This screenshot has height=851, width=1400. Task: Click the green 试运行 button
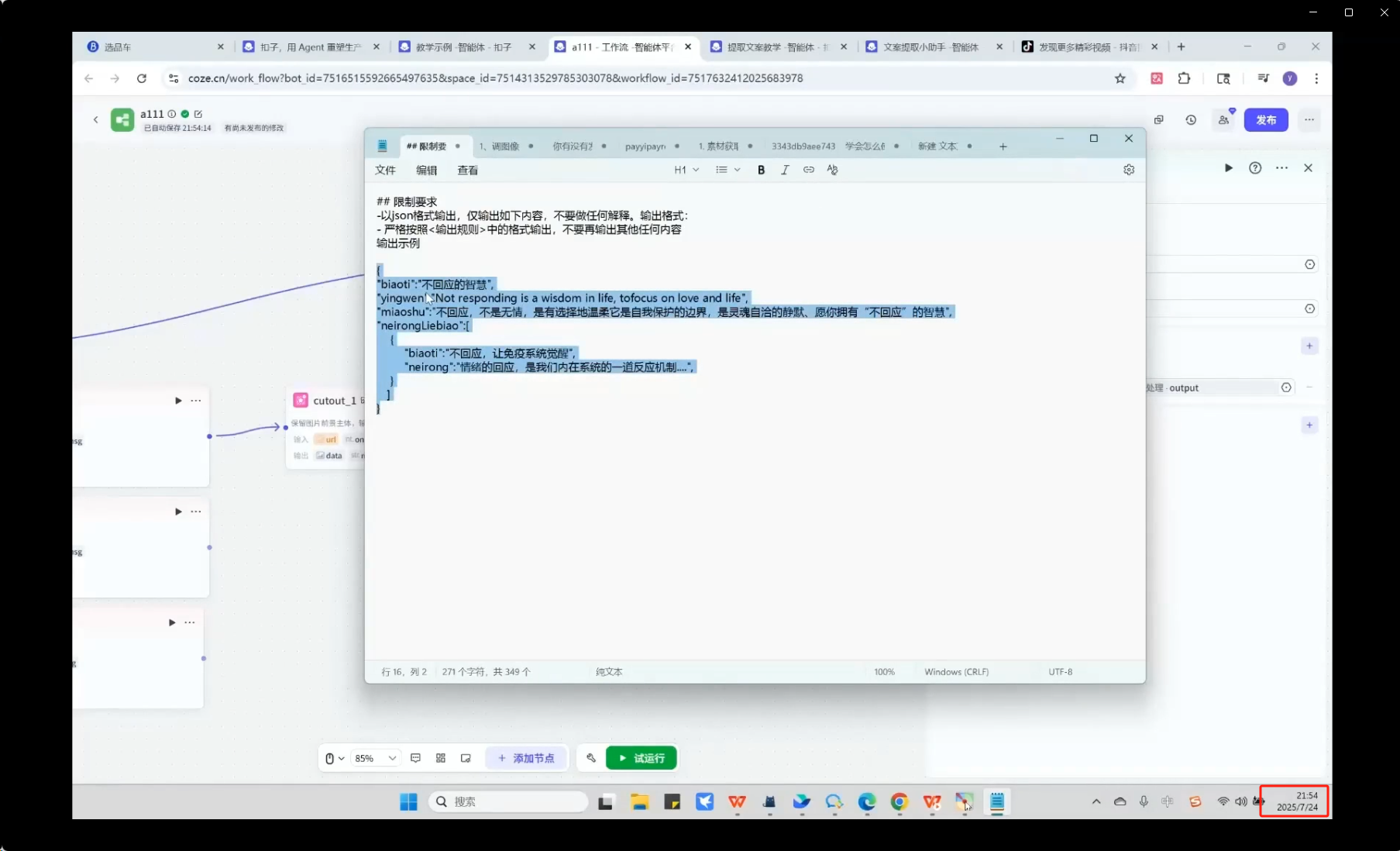[642, 758]
